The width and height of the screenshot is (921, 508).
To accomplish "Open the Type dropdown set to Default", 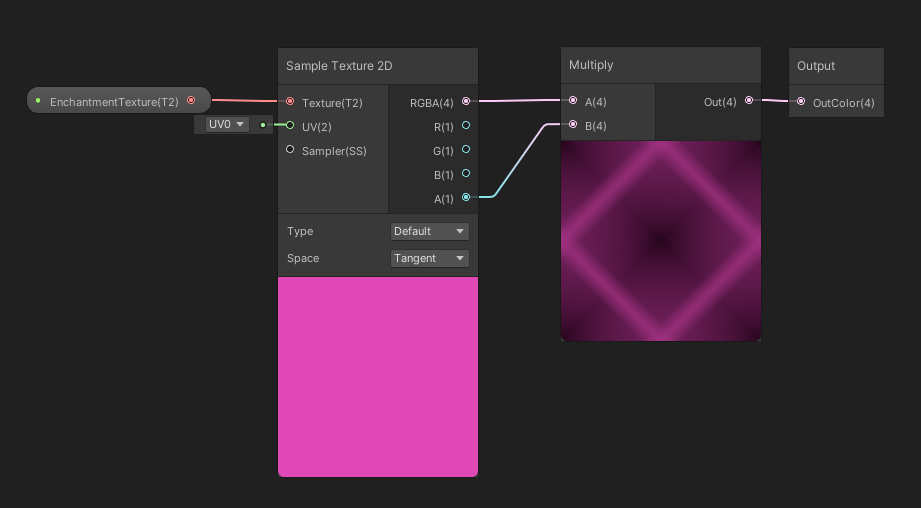I will tap(429, 231).
